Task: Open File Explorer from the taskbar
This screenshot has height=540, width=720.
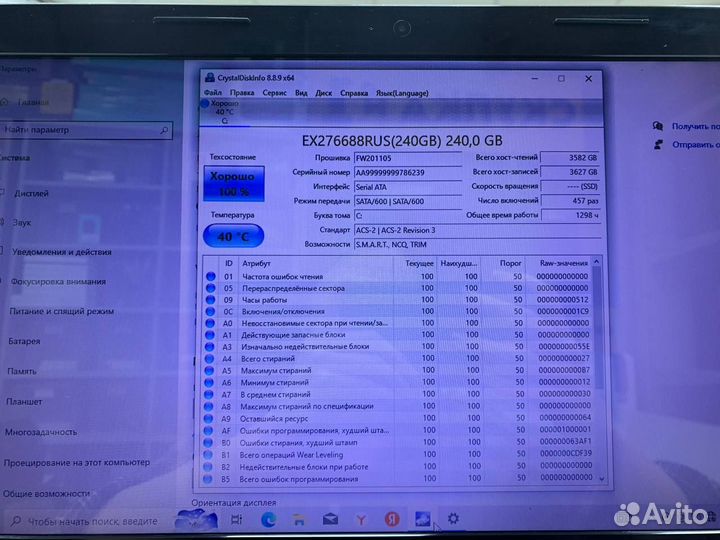Action: click(x=299, y=520)
